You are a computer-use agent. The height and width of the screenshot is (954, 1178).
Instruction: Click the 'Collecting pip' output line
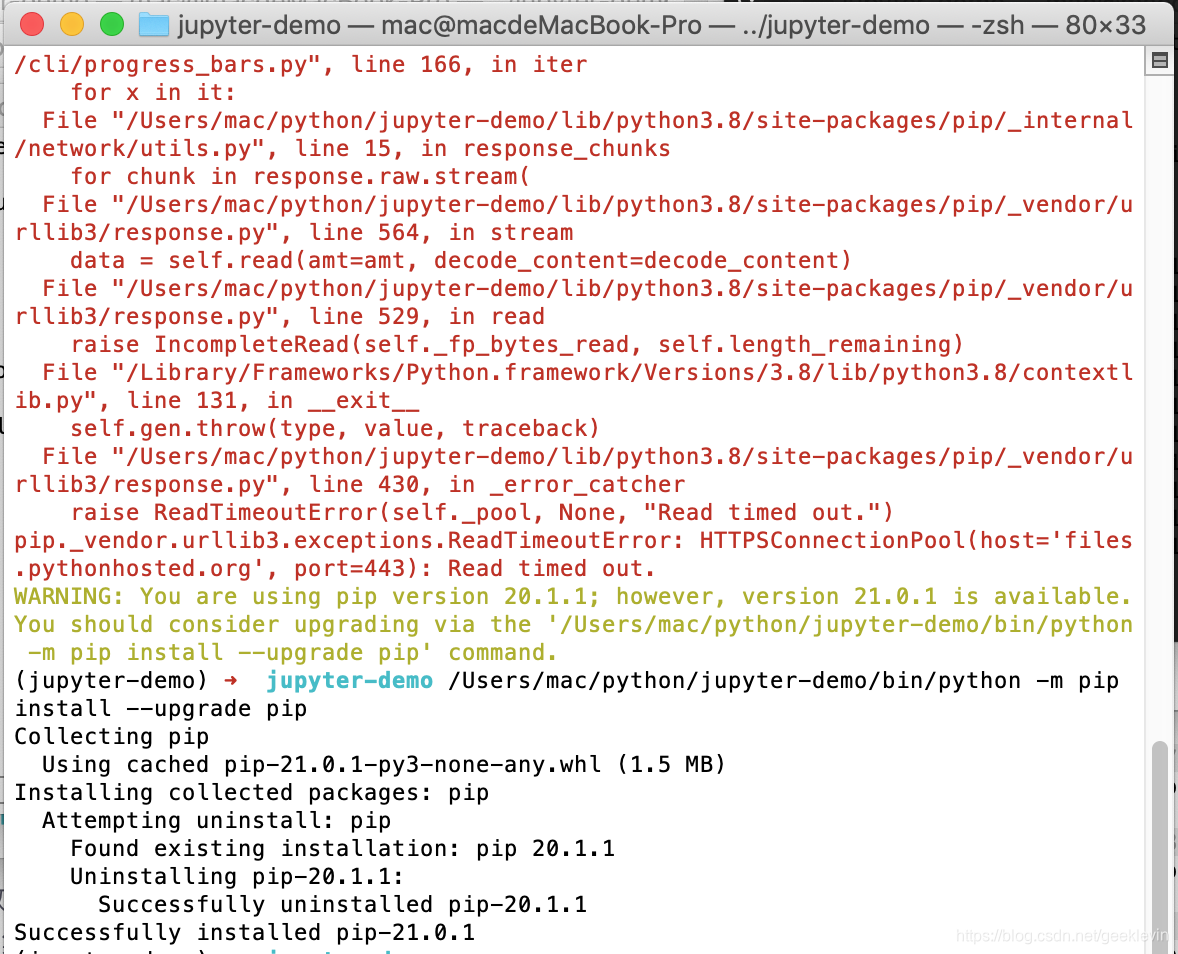112,736
